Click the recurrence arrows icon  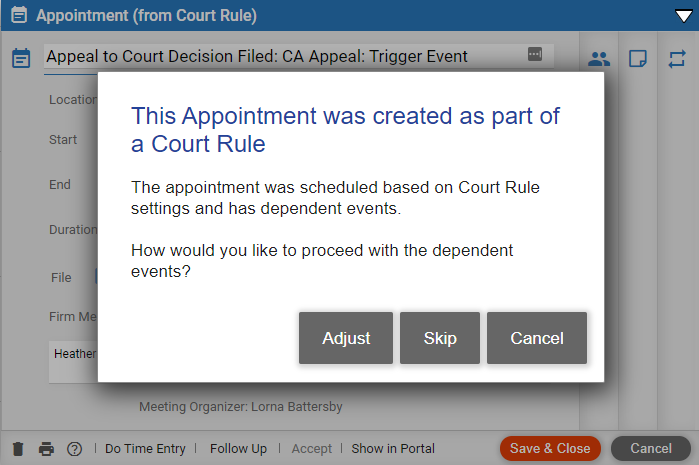coord(677,59)
